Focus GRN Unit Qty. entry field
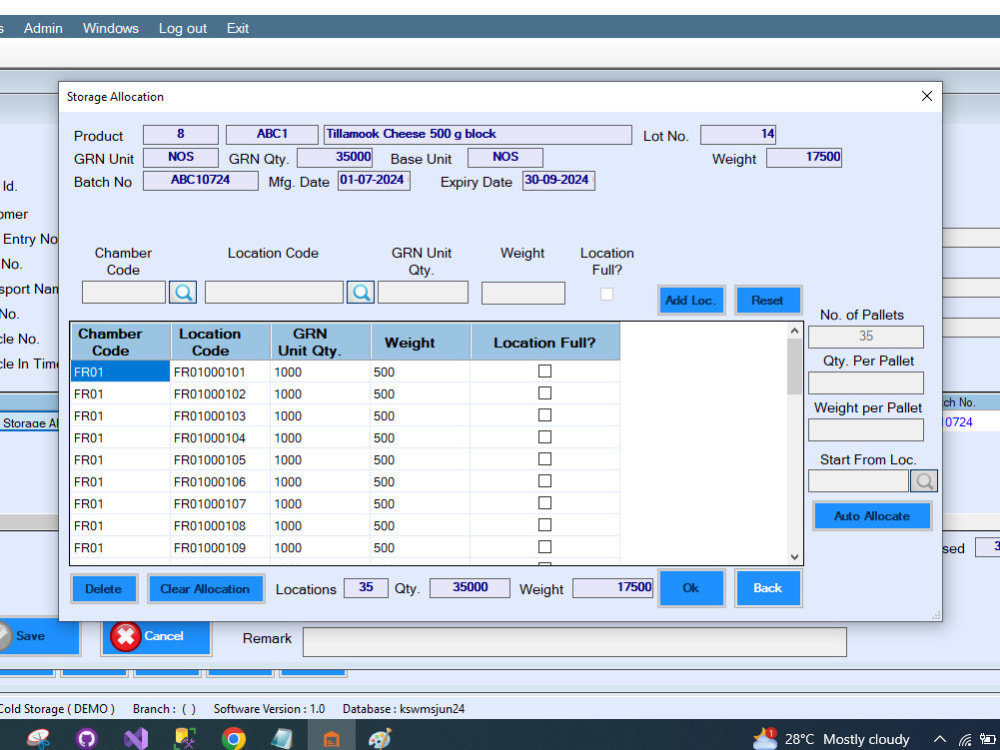Screen dimensions: 1000x750 coord(423,293)
